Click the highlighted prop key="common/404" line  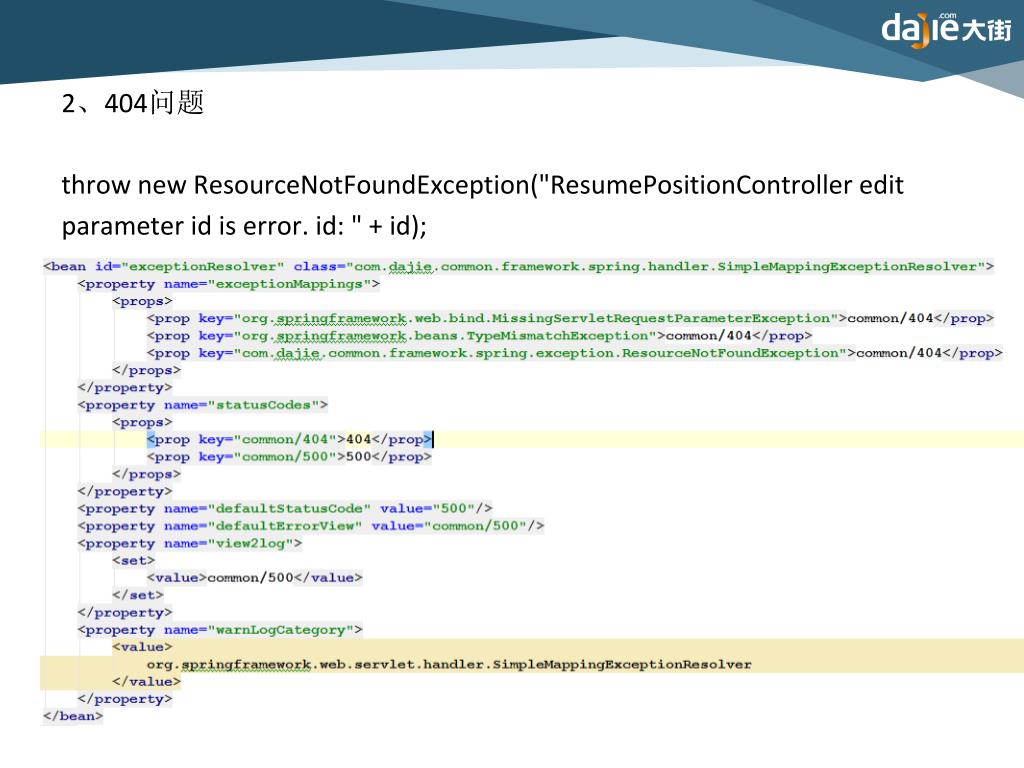click(289, 440)
